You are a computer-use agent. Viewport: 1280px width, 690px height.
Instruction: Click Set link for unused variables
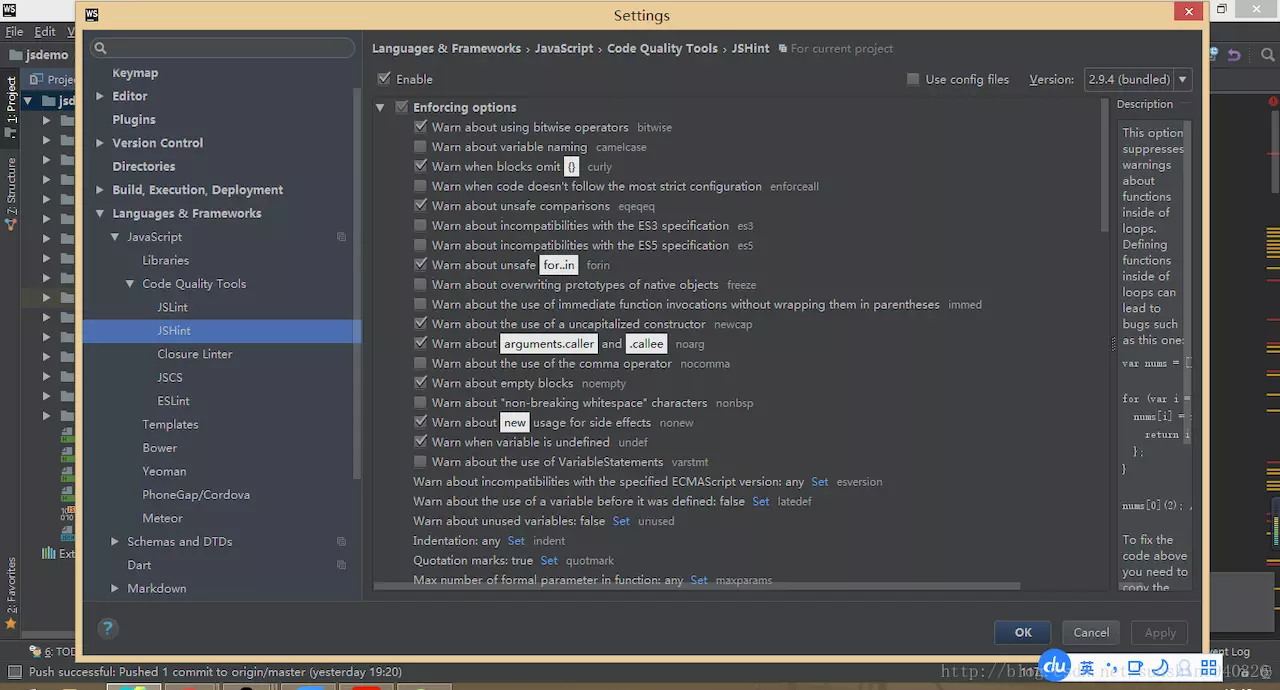pos(621,521)
